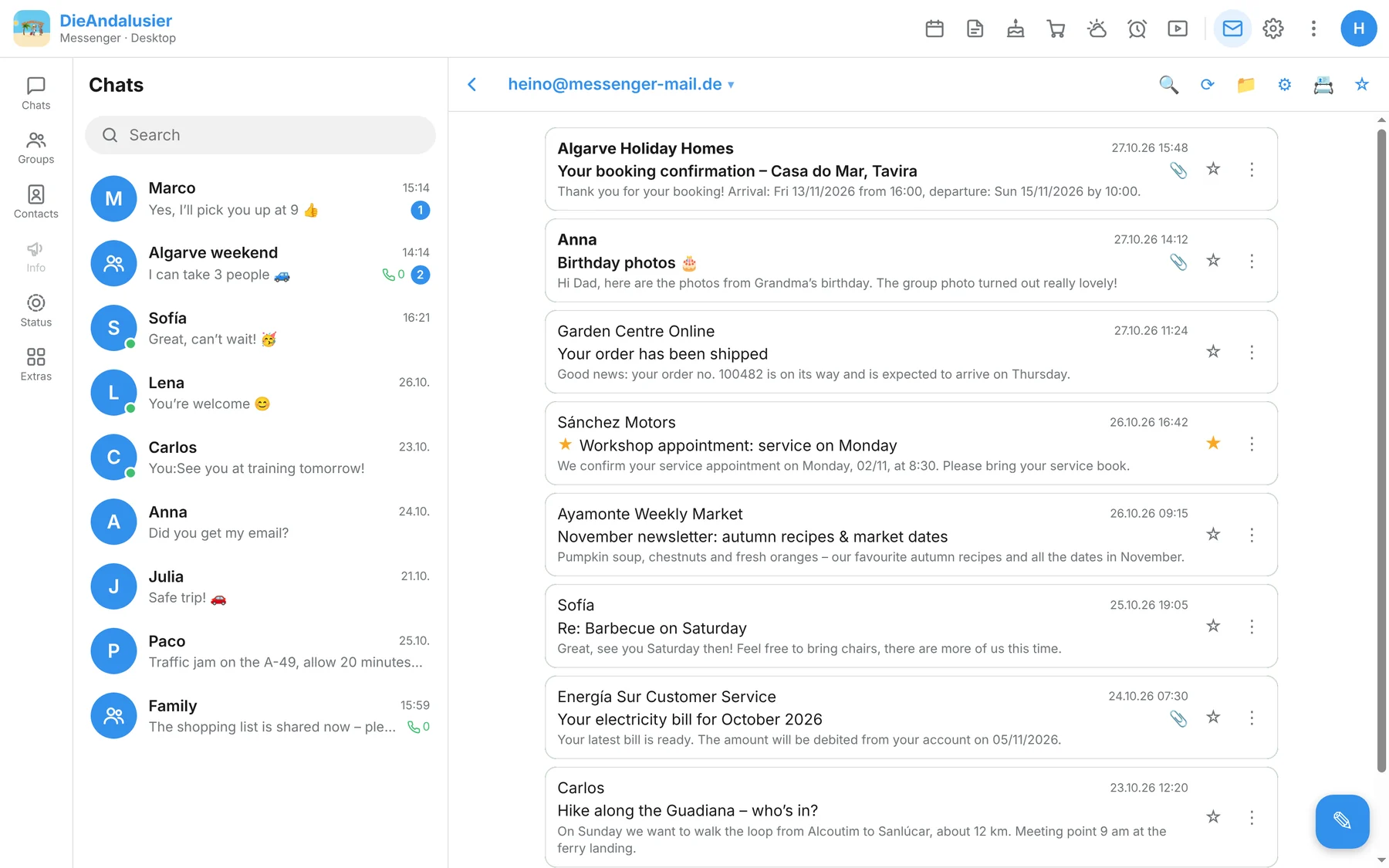Open the calendar icon in top toolbar

pyautogui.click(x=934, y=29)
